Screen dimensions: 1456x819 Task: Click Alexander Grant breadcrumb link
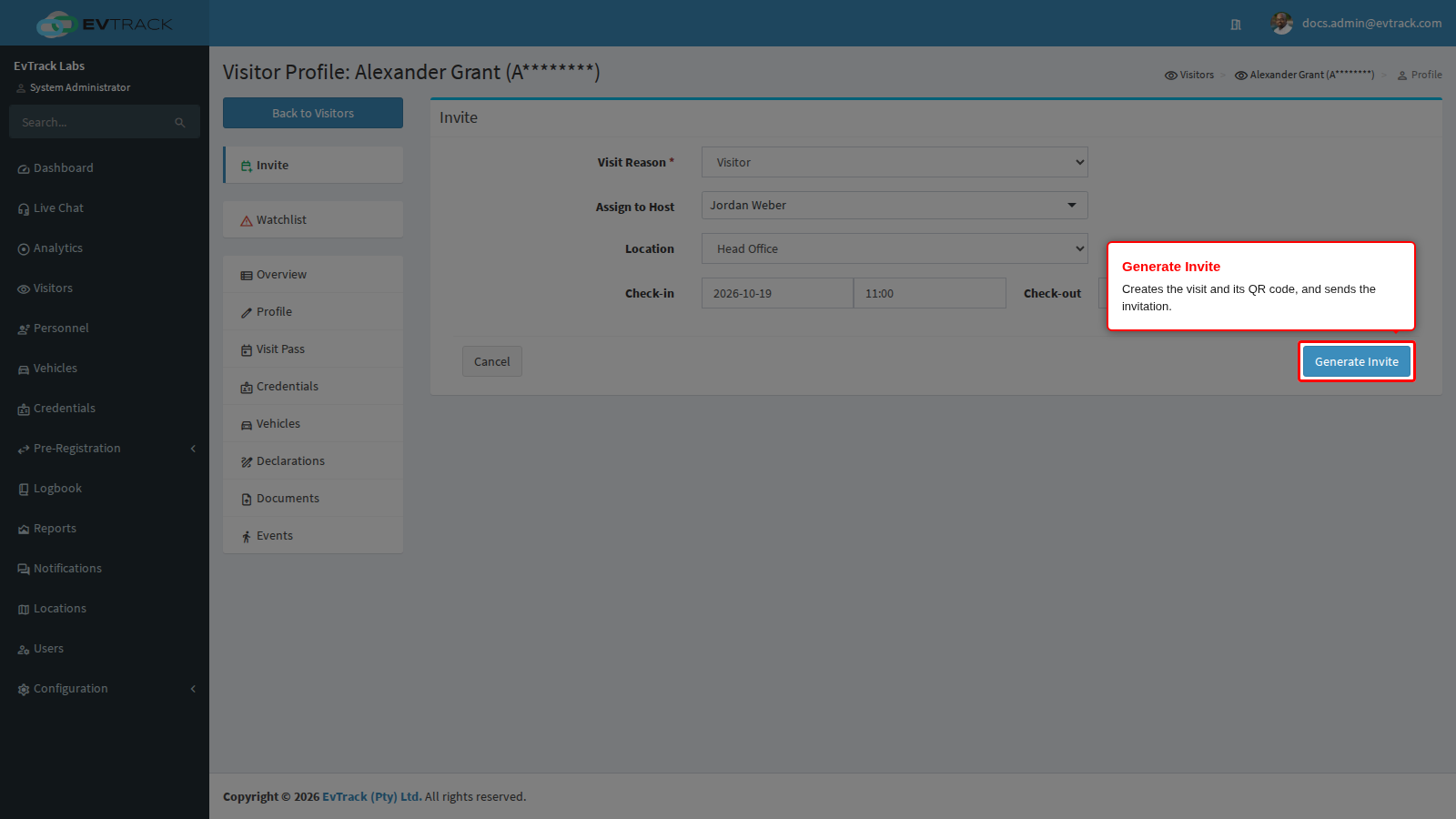(1304, 75)
